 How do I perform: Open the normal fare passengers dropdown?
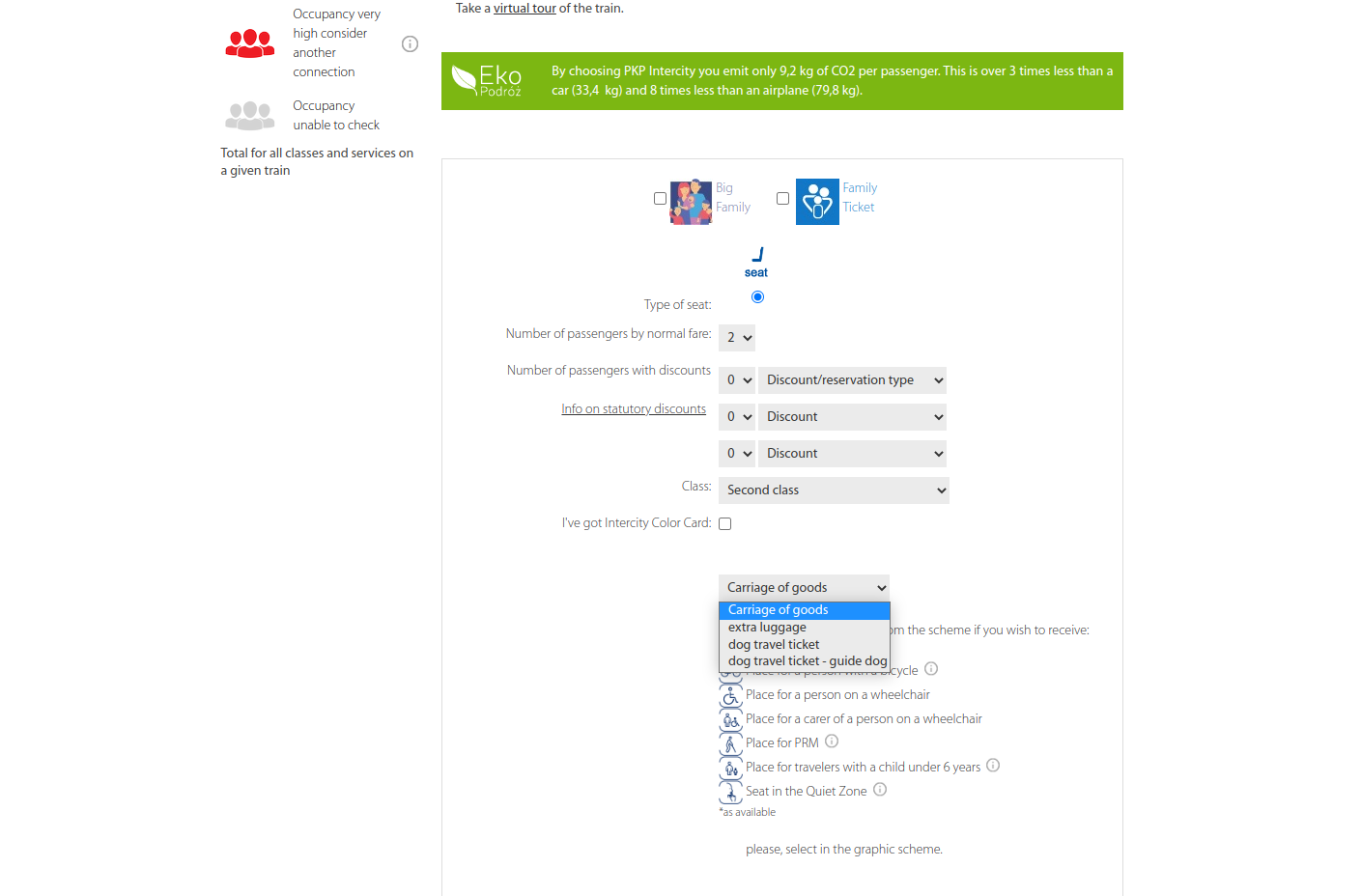tap(737, 338)
